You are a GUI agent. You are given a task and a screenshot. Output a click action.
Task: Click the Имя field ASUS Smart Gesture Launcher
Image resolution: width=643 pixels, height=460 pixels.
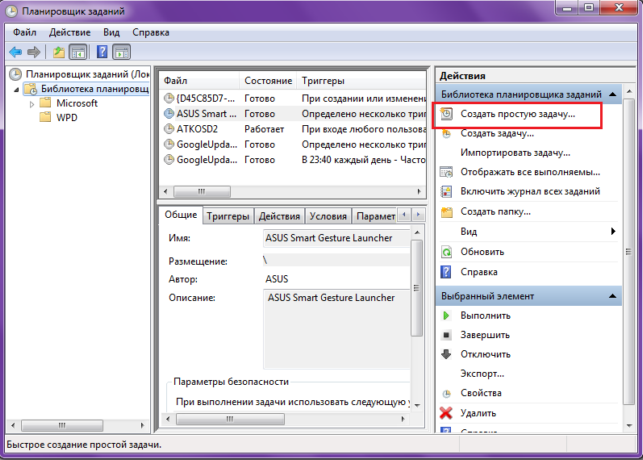tap(336, 238)
